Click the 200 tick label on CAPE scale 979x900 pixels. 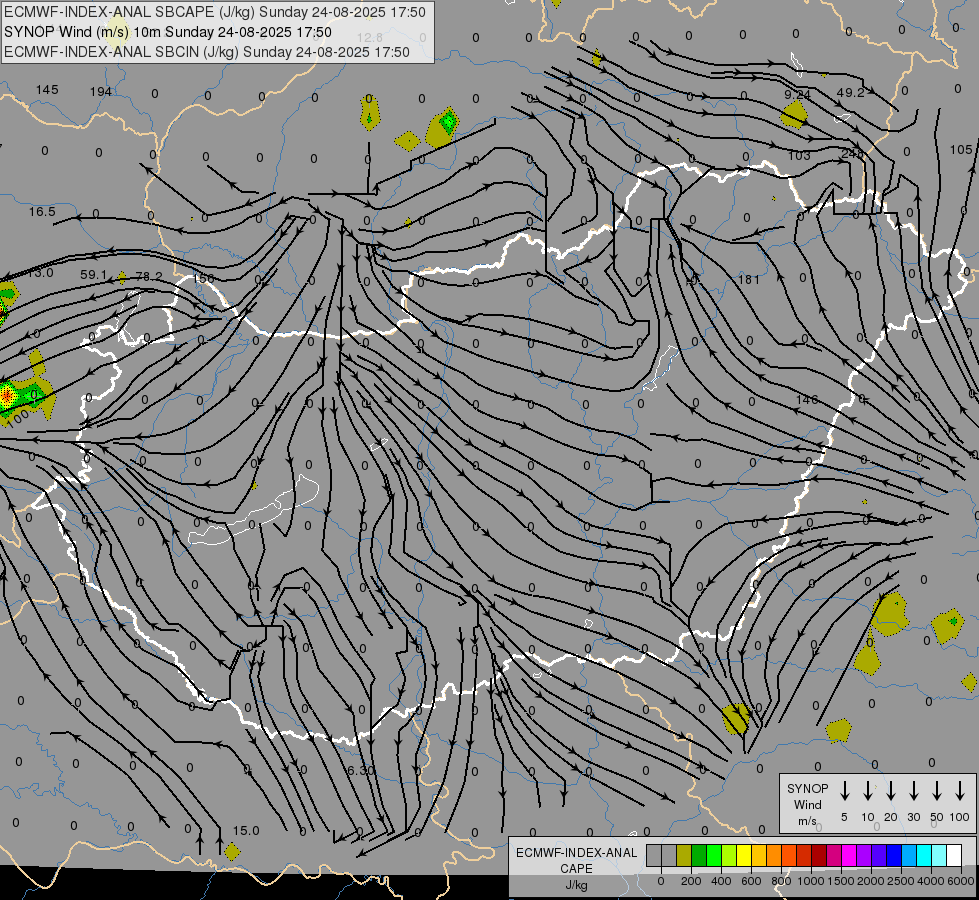691,881
